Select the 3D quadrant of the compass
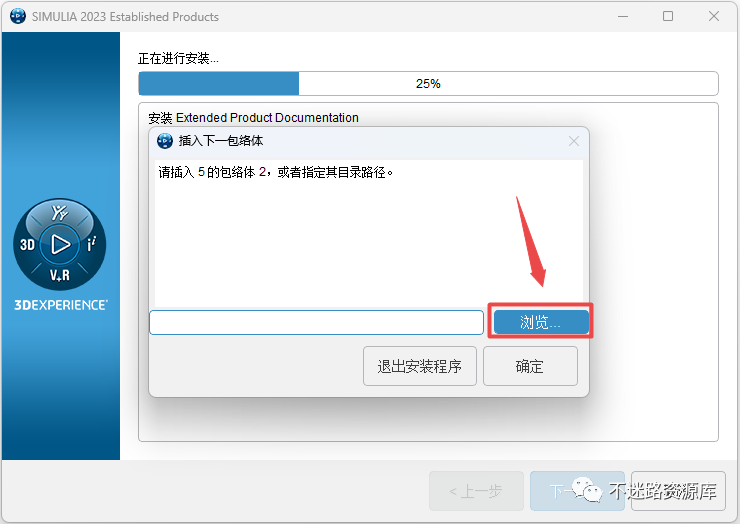This screenshot has height=524, width=740. 27,245
